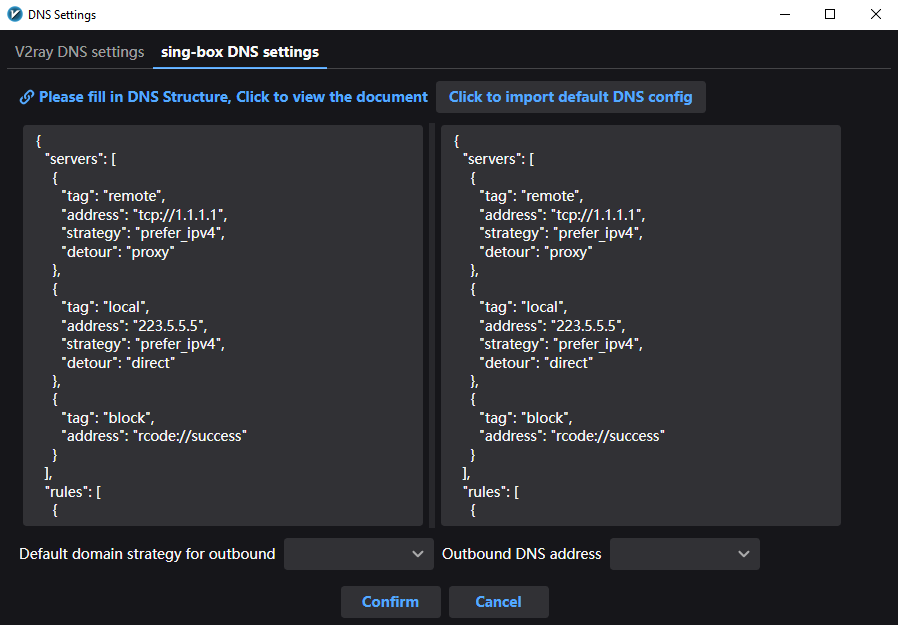Click "rcode://success" in the right editor

point(608,437)
